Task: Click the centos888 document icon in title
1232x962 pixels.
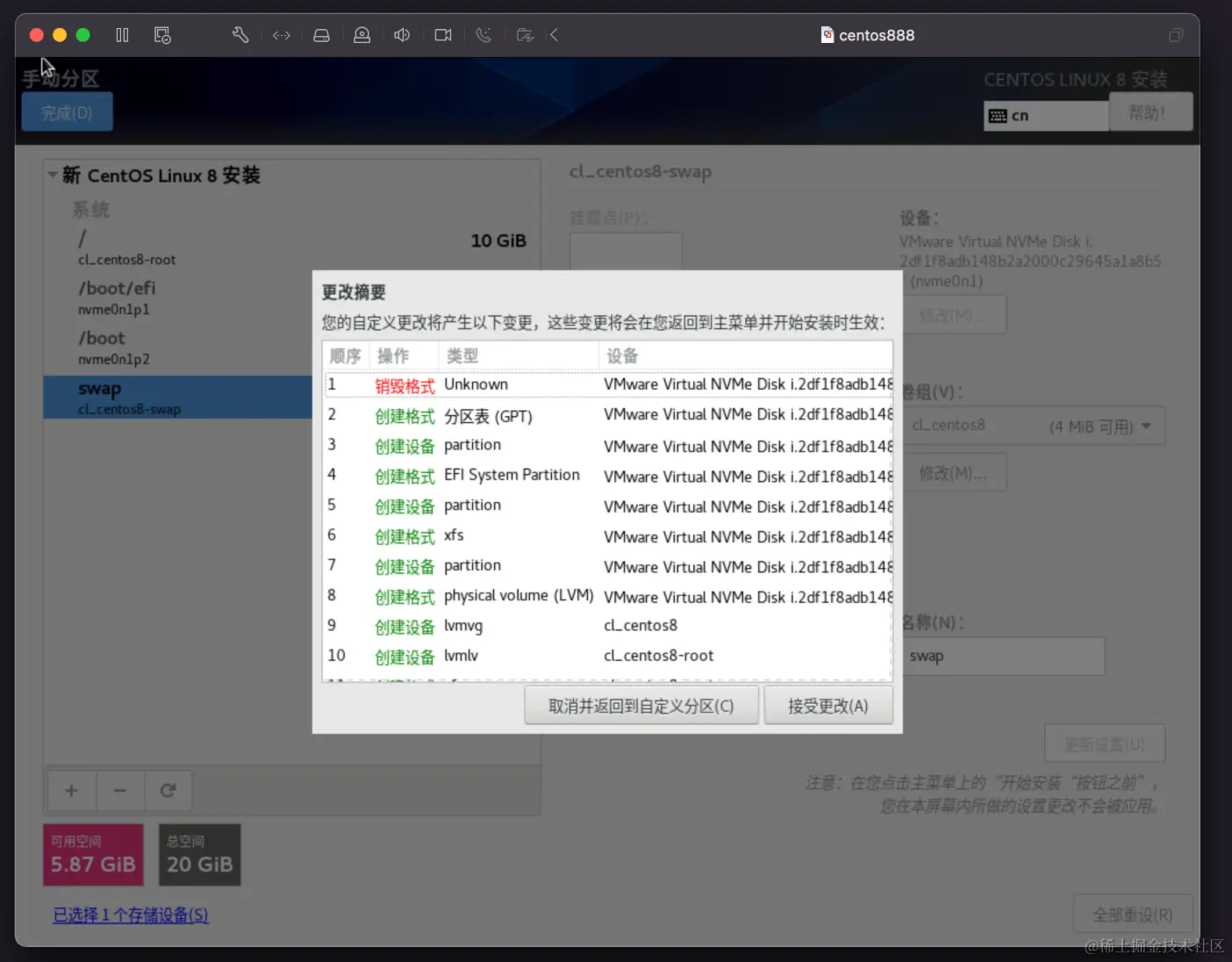Action: click(x=827, y=35)
